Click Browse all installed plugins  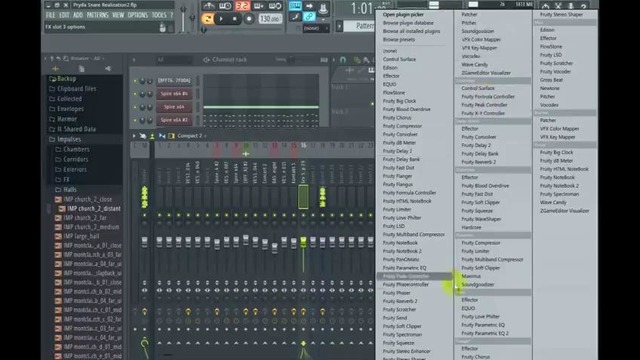411,31
